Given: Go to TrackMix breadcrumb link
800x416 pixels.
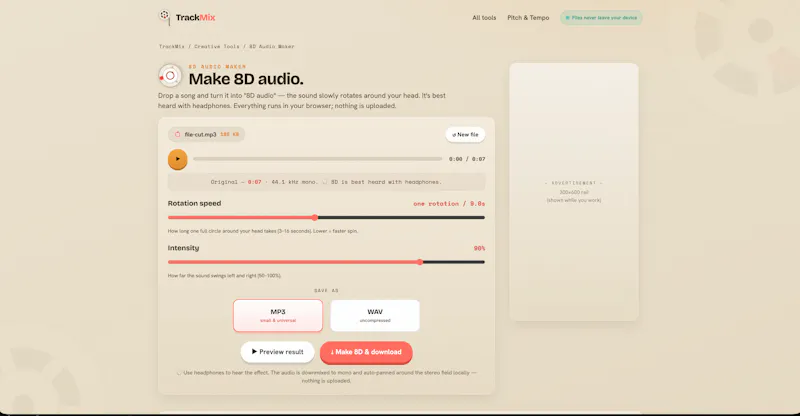Looking at the screenshot, I should pyautogui.click(x=171, y=46).
